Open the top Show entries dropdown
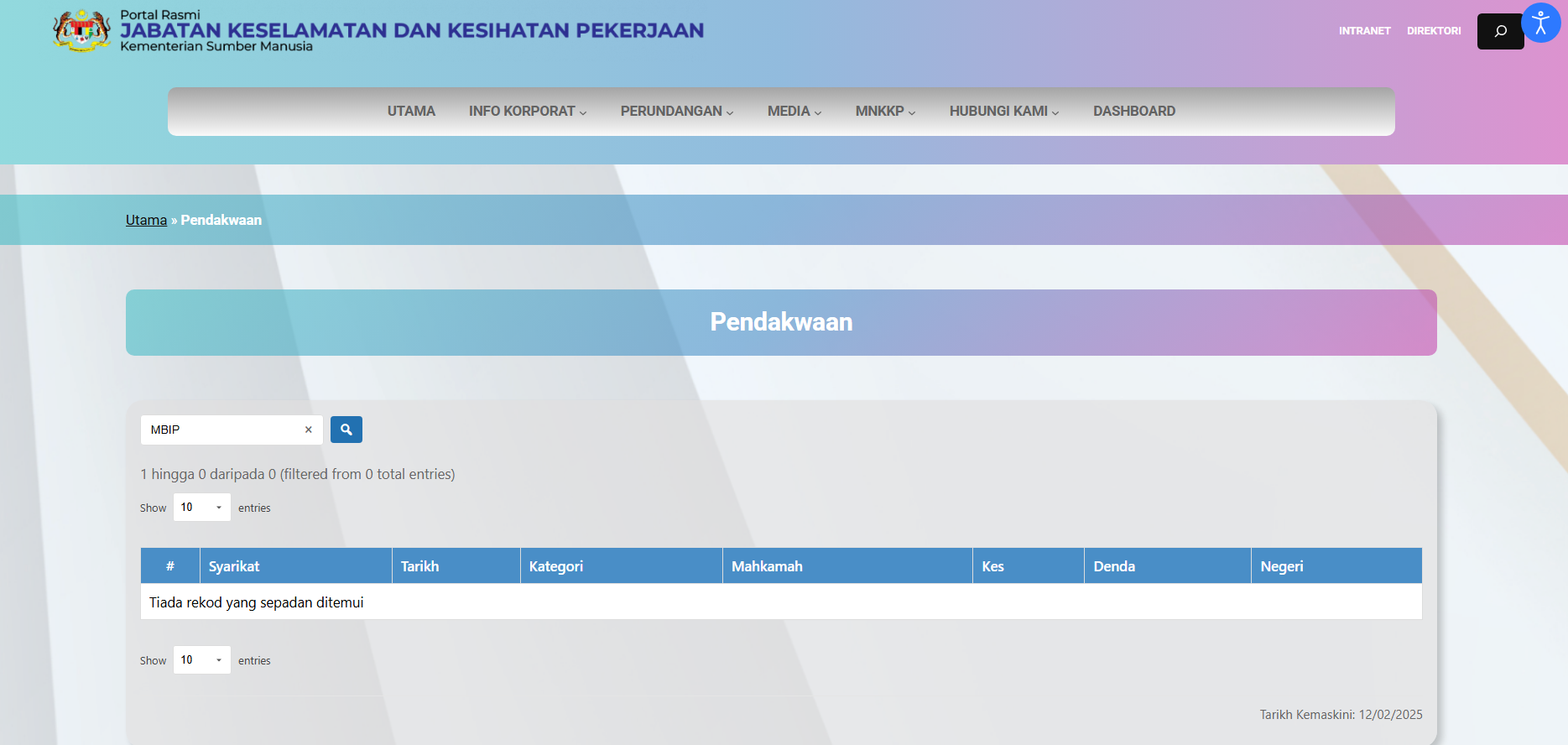 click(x=201, y=508)
